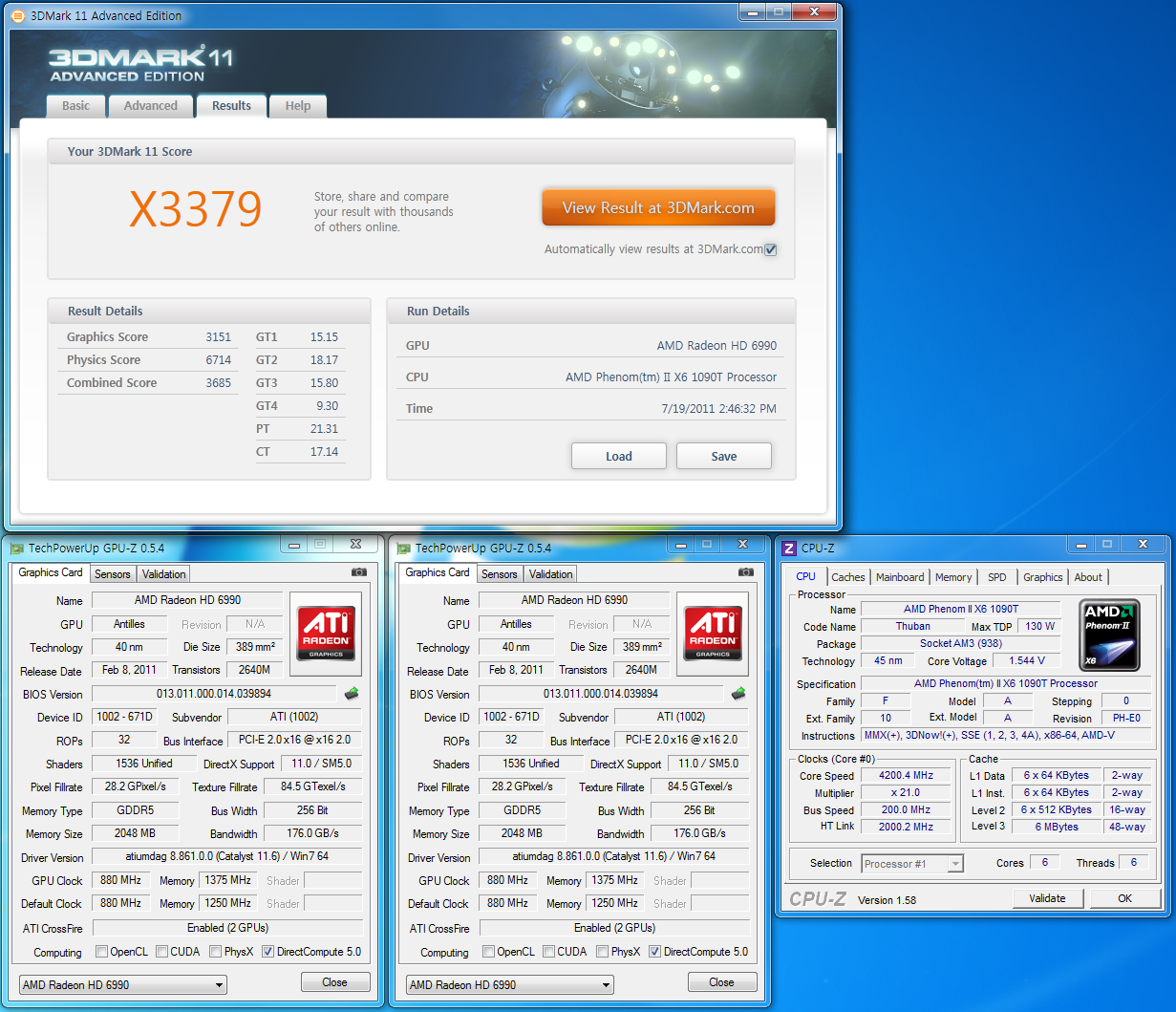Click OK button in CPU-Z

tap(1125, 898)
